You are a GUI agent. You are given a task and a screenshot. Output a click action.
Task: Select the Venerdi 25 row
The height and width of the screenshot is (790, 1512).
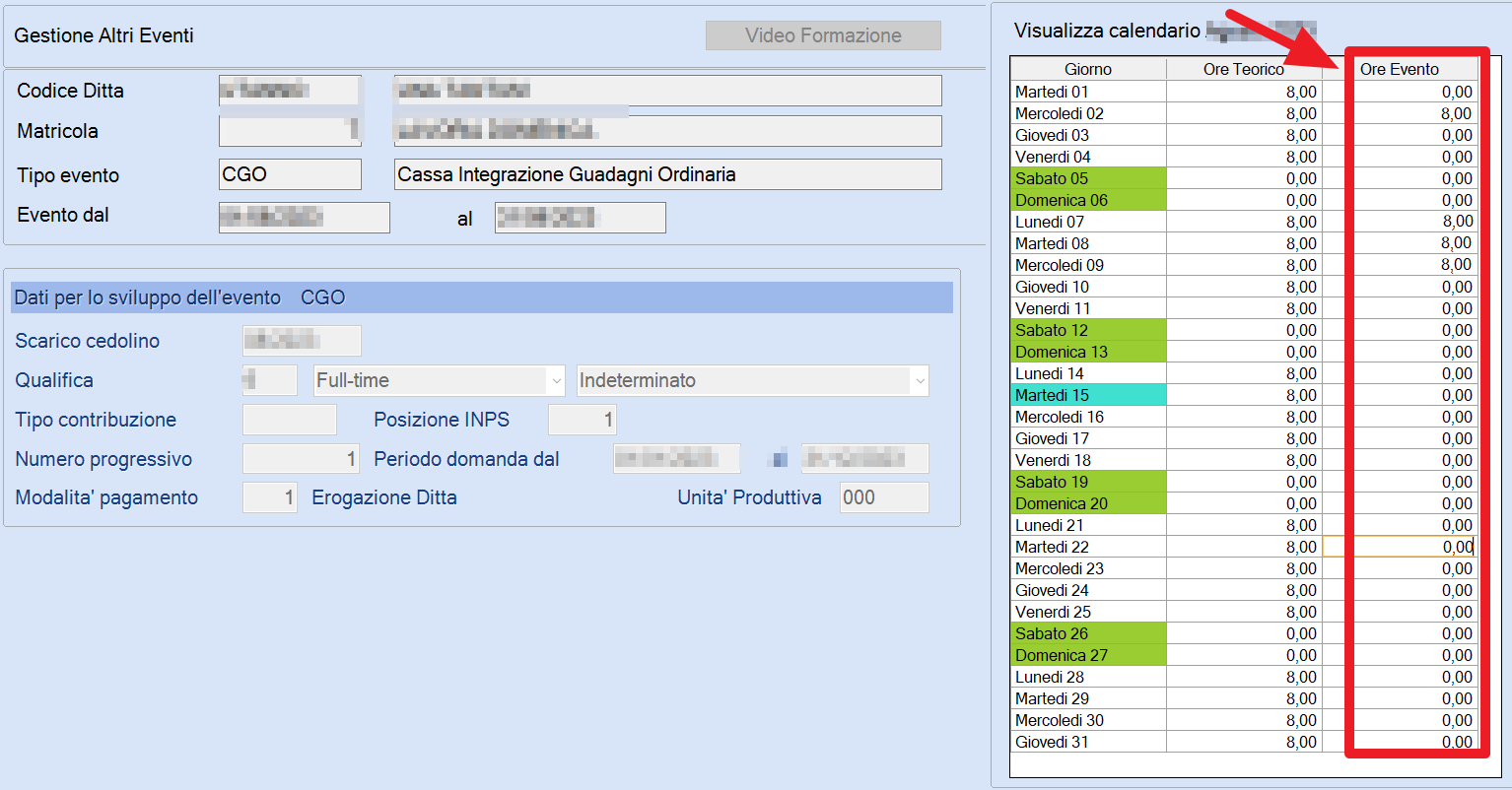(1244, 612)
